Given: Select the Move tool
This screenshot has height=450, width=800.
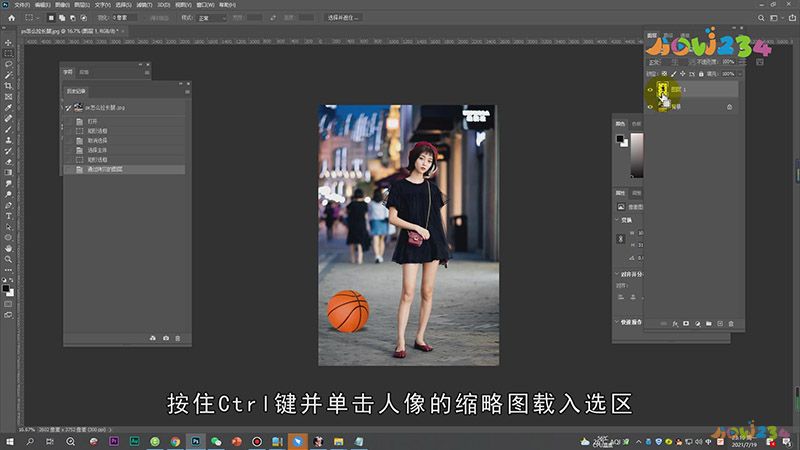Looking at the screenshot, I should tap(8, 43).
